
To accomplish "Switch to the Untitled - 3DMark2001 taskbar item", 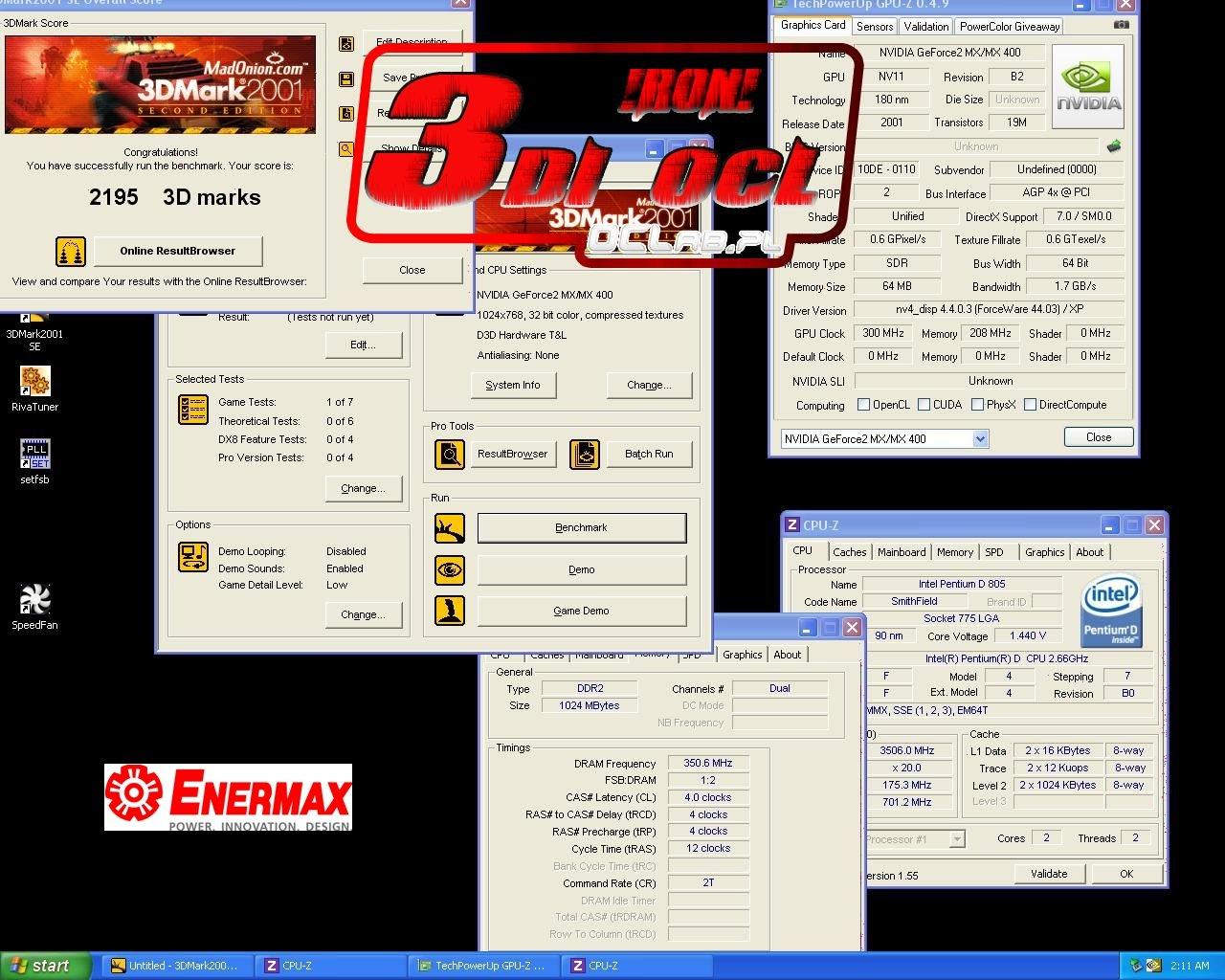I will coord(175,966).
